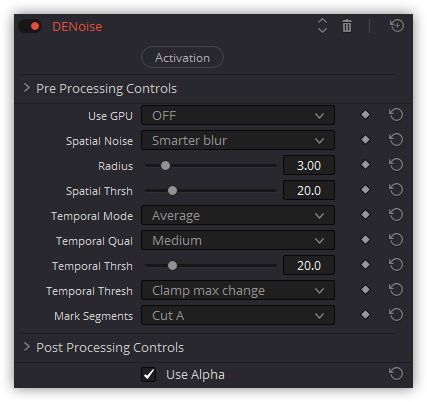Reset the Temporal Mode setting
Screen dimensions: 427x402
(x=396, y=215)
